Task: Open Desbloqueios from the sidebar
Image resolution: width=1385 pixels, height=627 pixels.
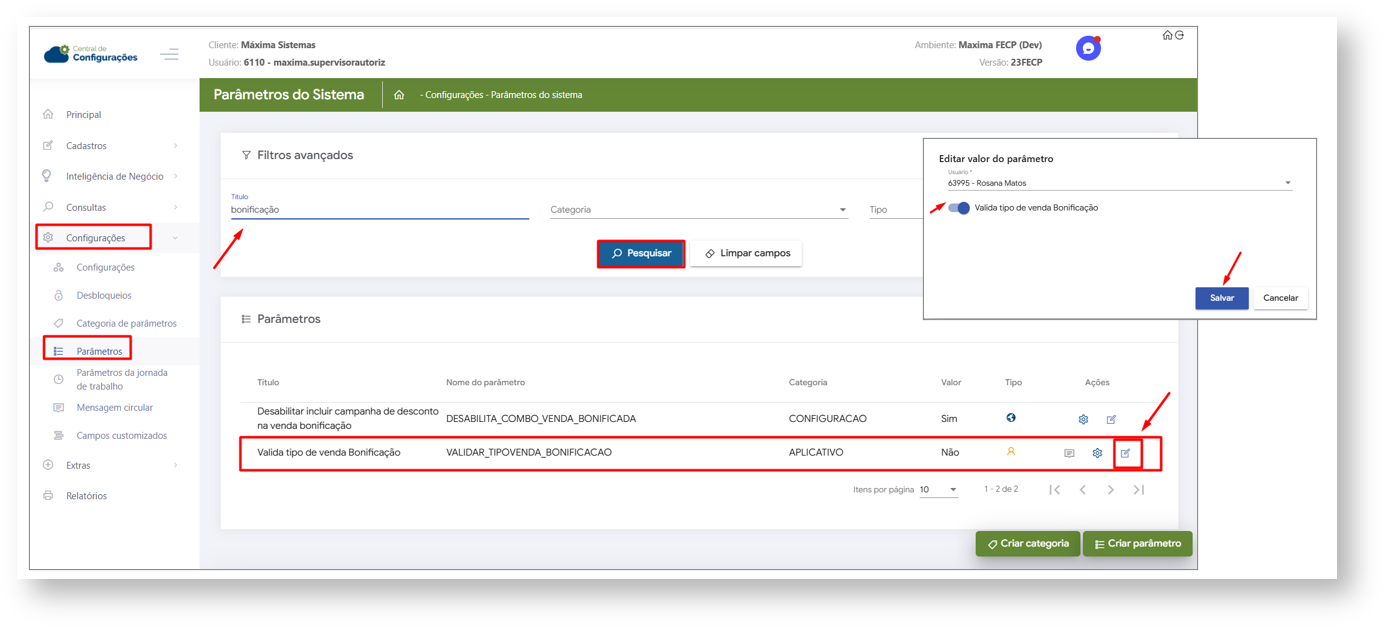Action: 104,296
